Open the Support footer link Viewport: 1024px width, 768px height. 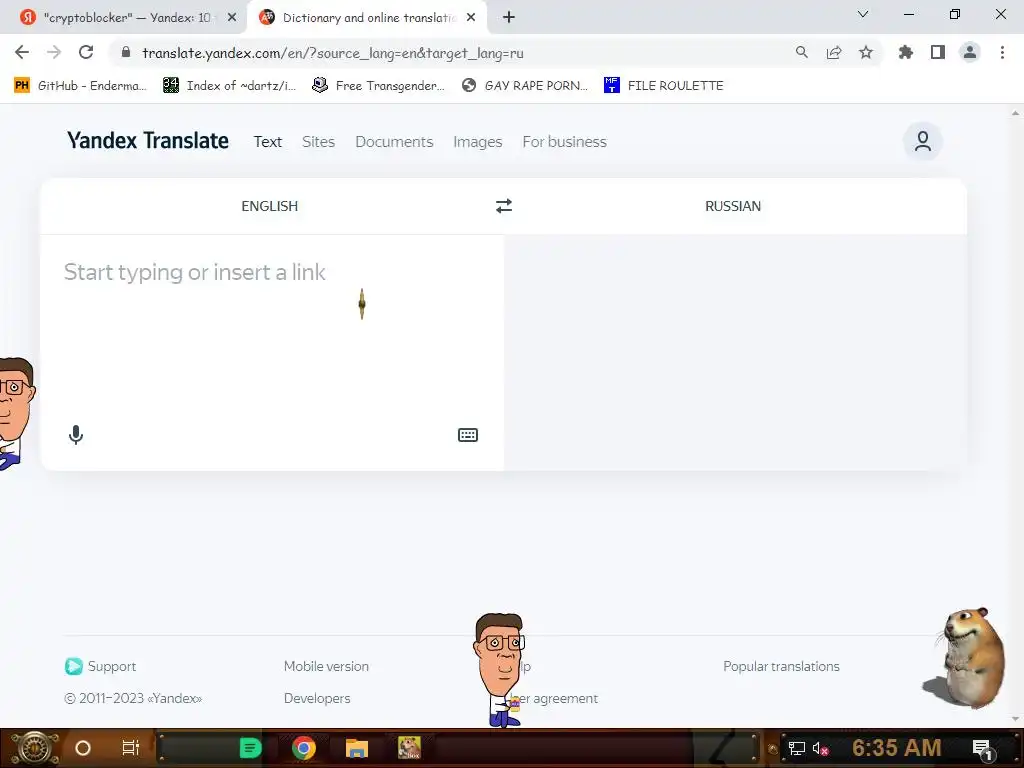(x=101, y=666)
